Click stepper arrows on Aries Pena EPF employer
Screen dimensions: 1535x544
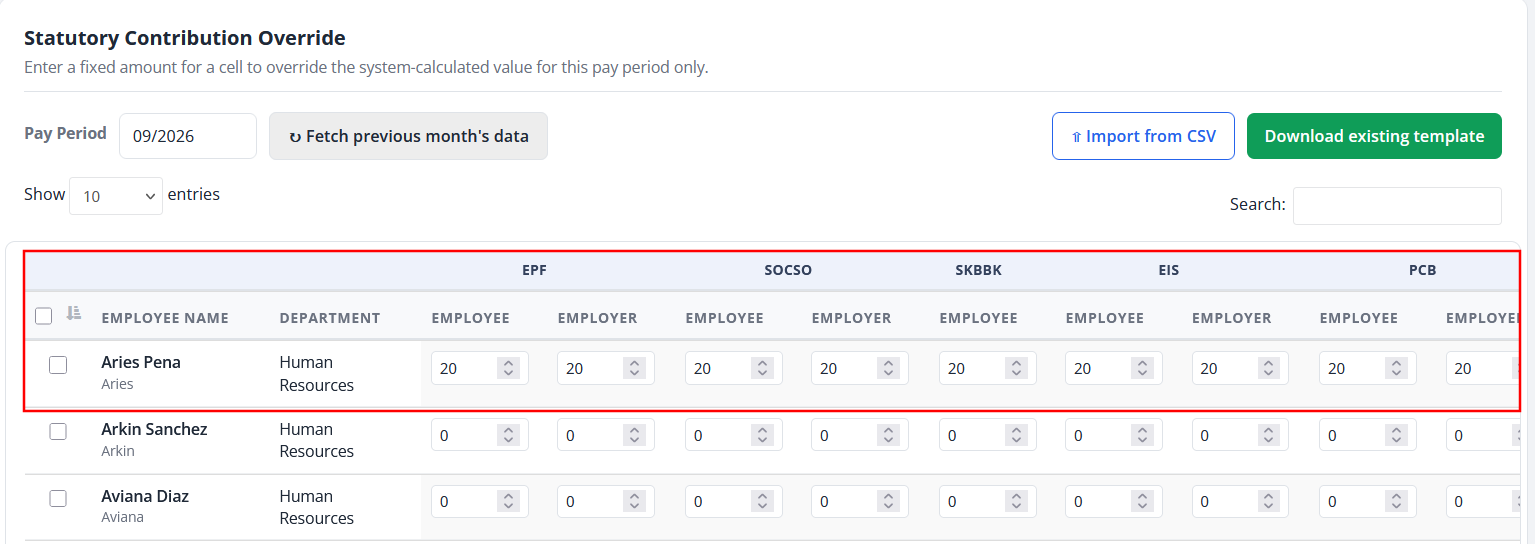pos(634,368)
